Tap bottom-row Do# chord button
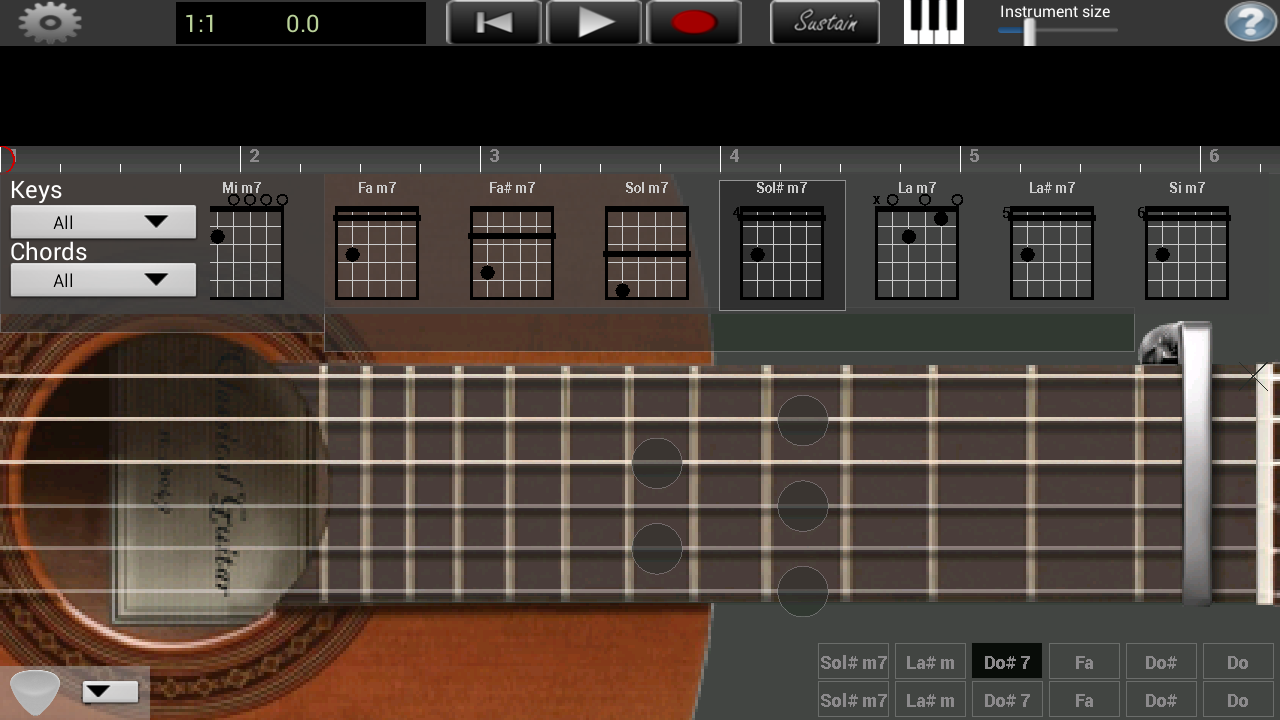Screen dimensions: 1280x720 [1161, 700]
